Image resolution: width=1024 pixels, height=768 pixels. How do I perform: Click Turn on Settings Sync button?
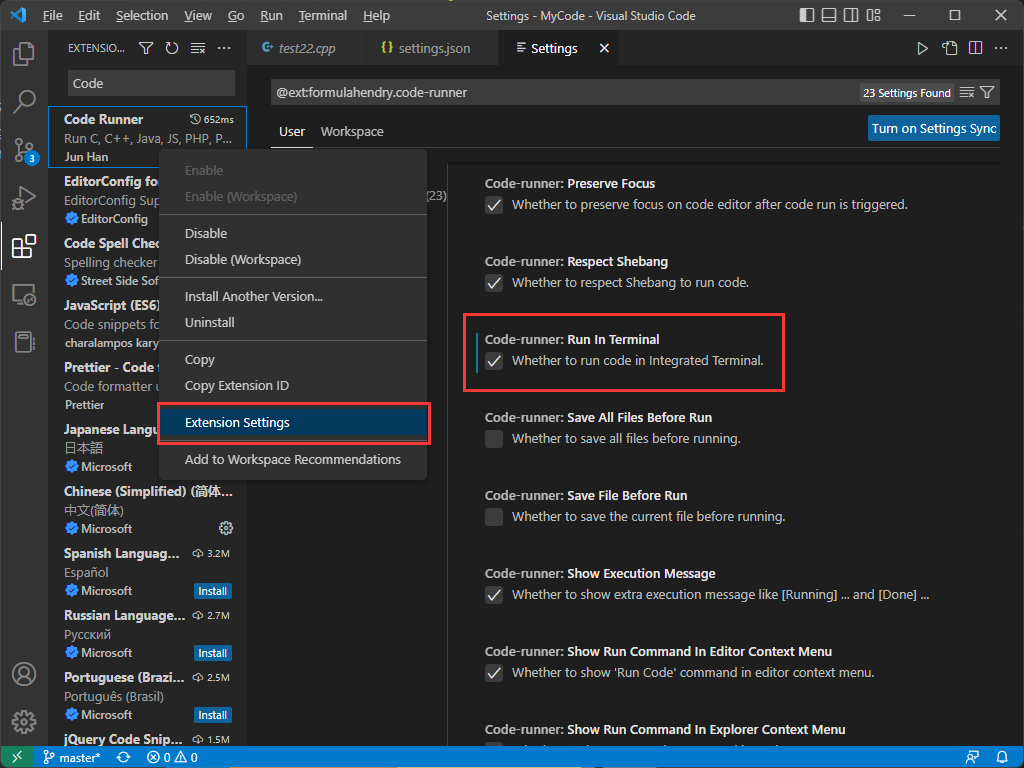[934, 129]
